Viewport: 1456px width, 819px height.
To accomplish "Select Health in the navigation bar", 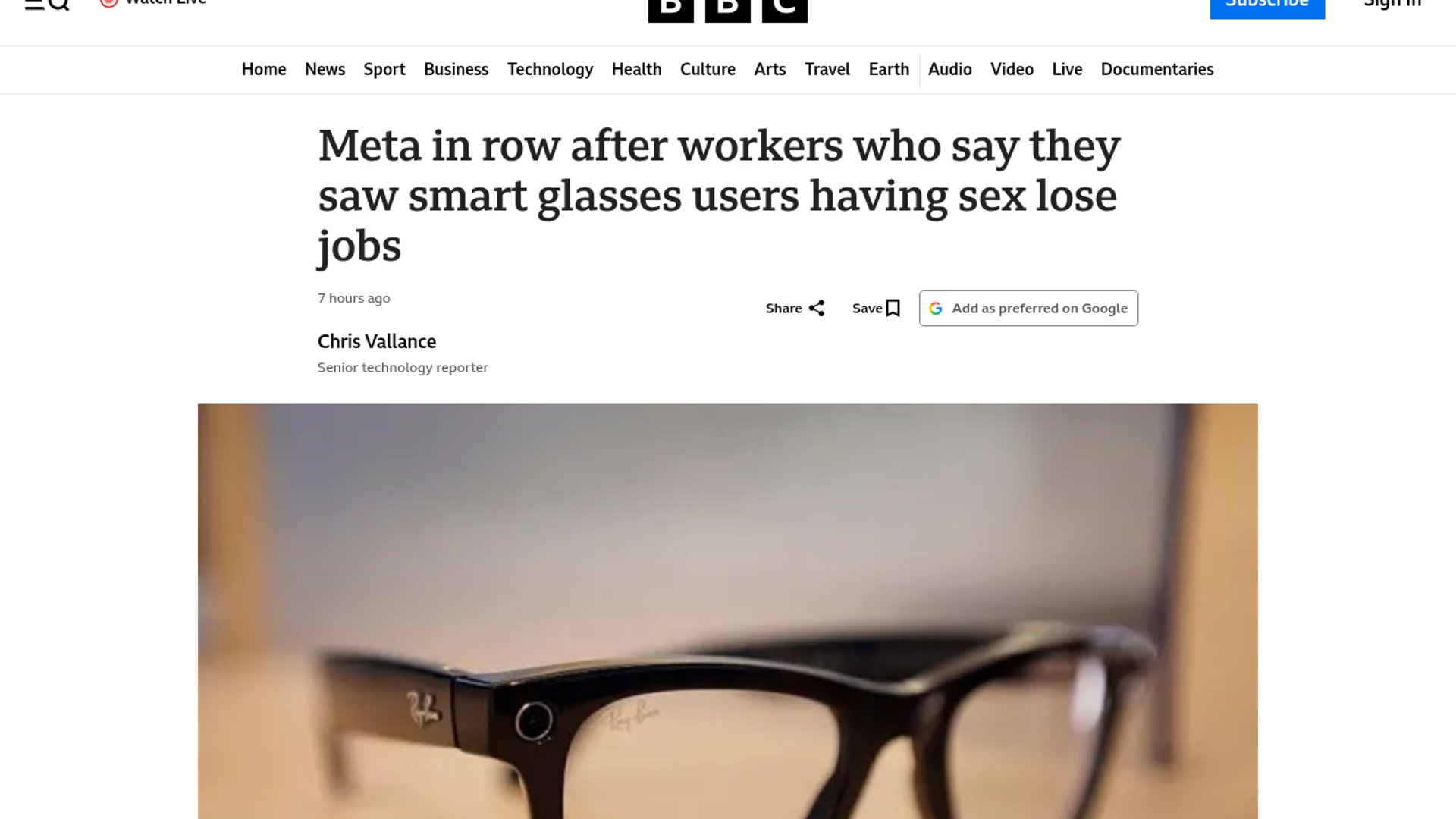I will click(636, 70).
